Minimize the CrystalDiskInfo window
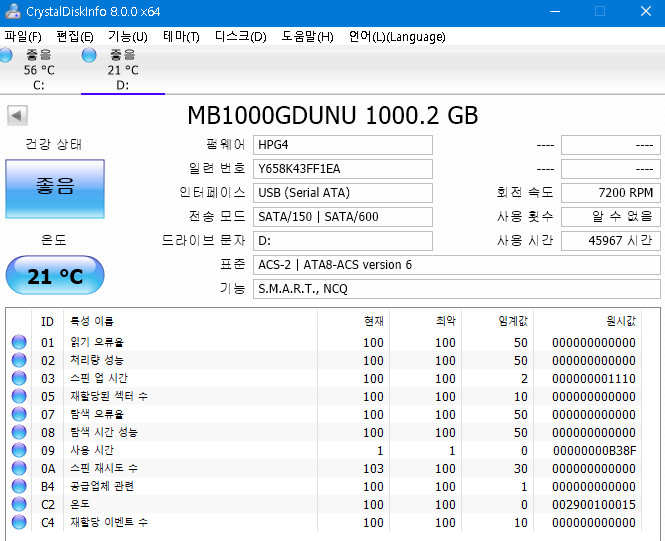 click(x=555, y=11)
